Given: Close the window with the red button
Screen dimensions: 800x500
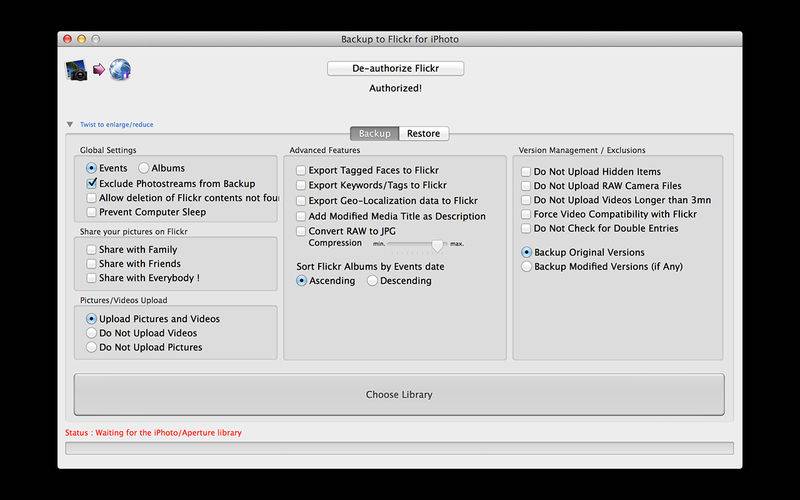Looking at the screenshot, I should coord(67,39).
